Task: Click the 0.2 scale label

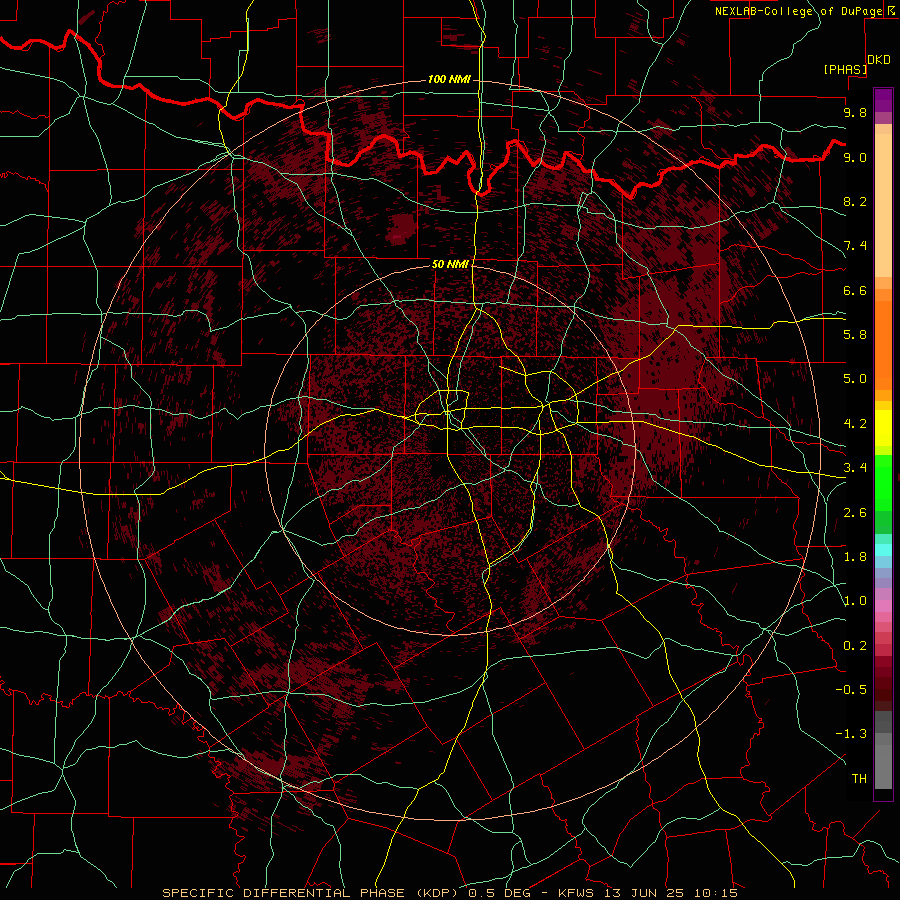Action: pos(855,646)
